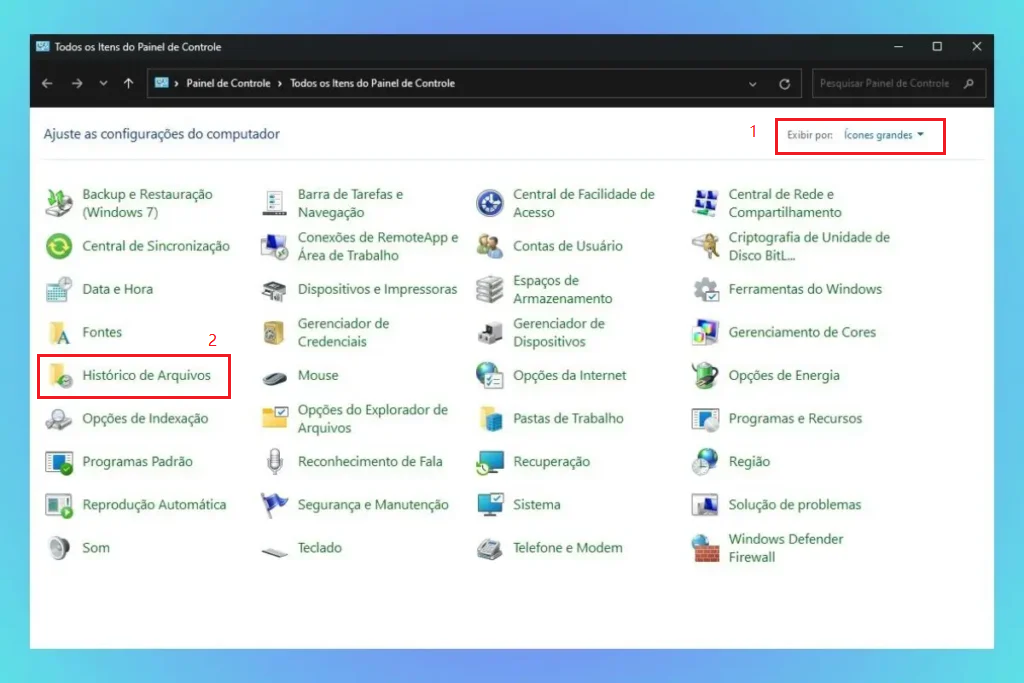Open Central de Facilidade de Acesso icon

(x=490, y=203)
